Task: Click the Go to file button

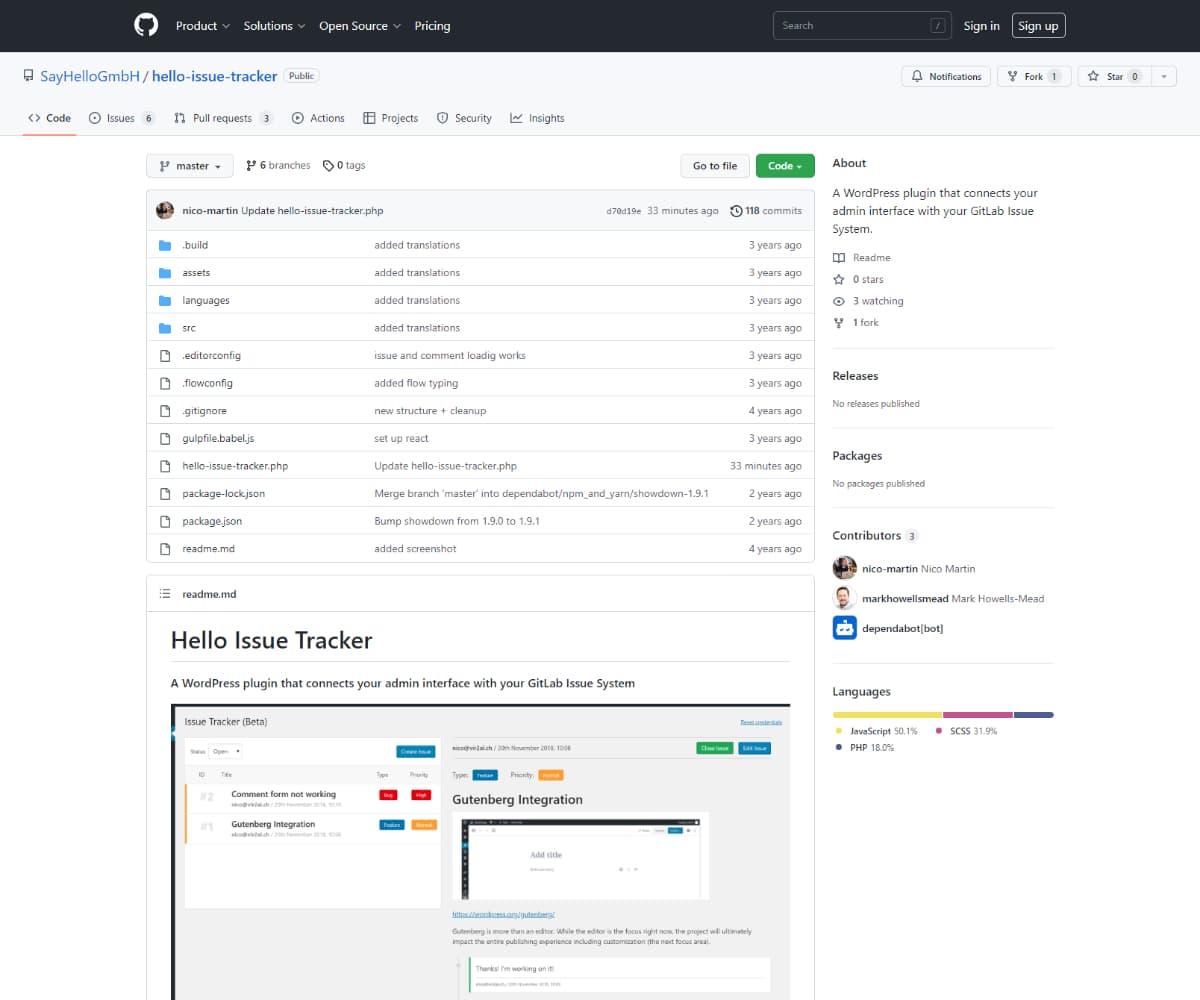Action: coord(715,166)
